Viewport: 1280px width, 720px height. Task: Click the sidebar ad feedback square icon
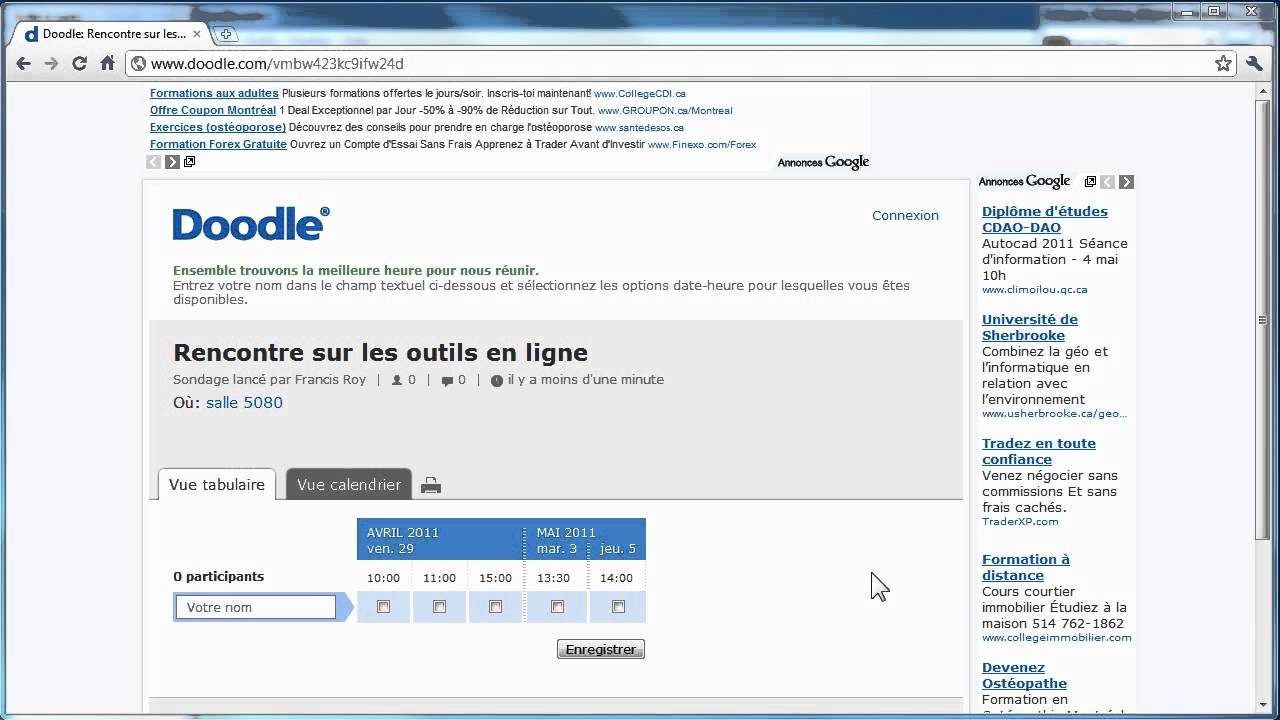pos(1090,182)
